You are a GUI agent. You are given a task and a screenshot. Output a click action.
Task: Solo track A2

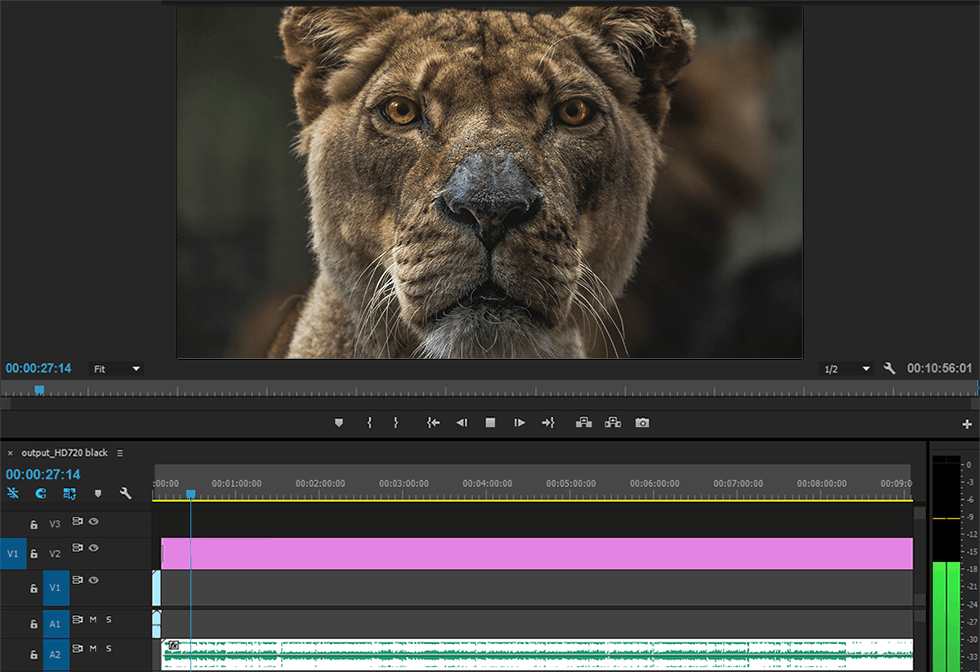click(x=109, y=648)
